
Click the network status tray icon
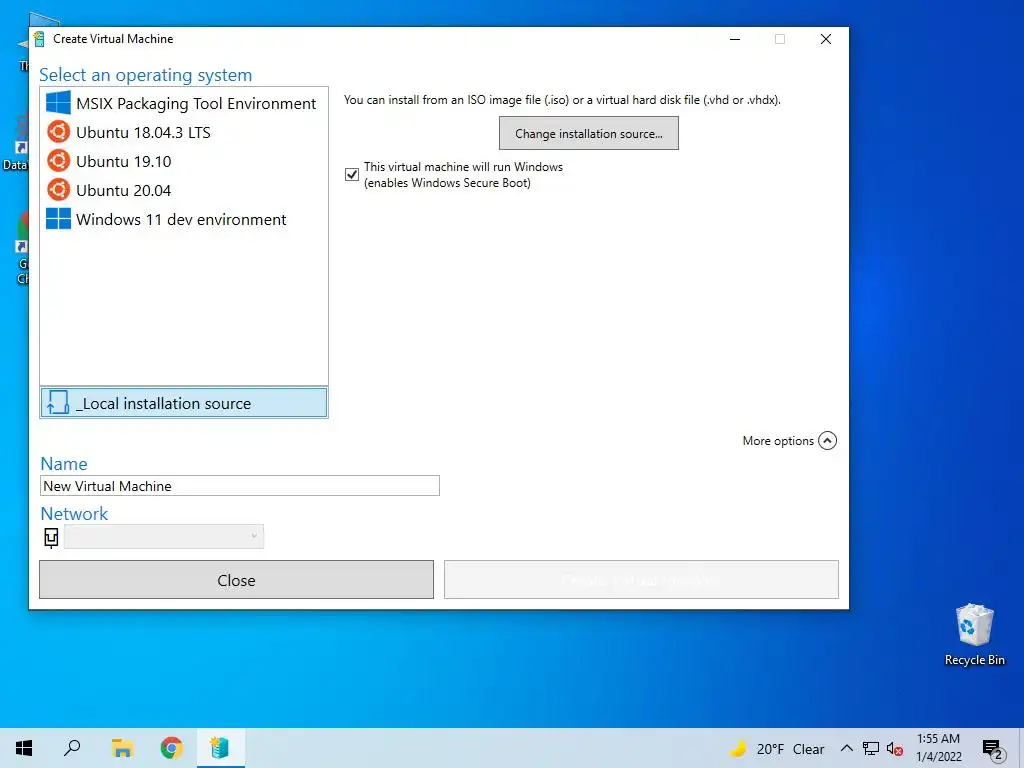871,749
